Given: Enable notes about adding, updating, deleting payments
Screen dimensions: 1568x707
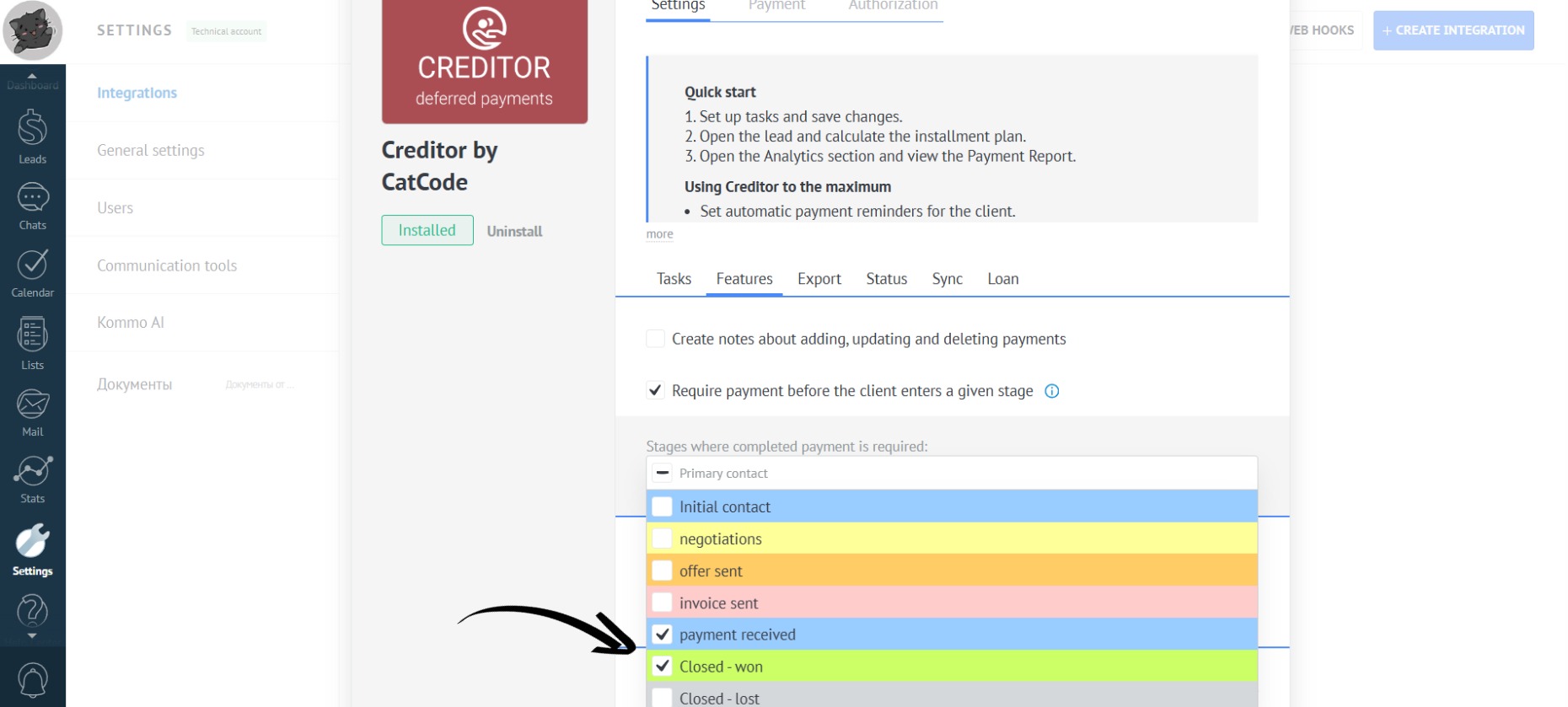Looking at the screenshot, I should (655, 339).
